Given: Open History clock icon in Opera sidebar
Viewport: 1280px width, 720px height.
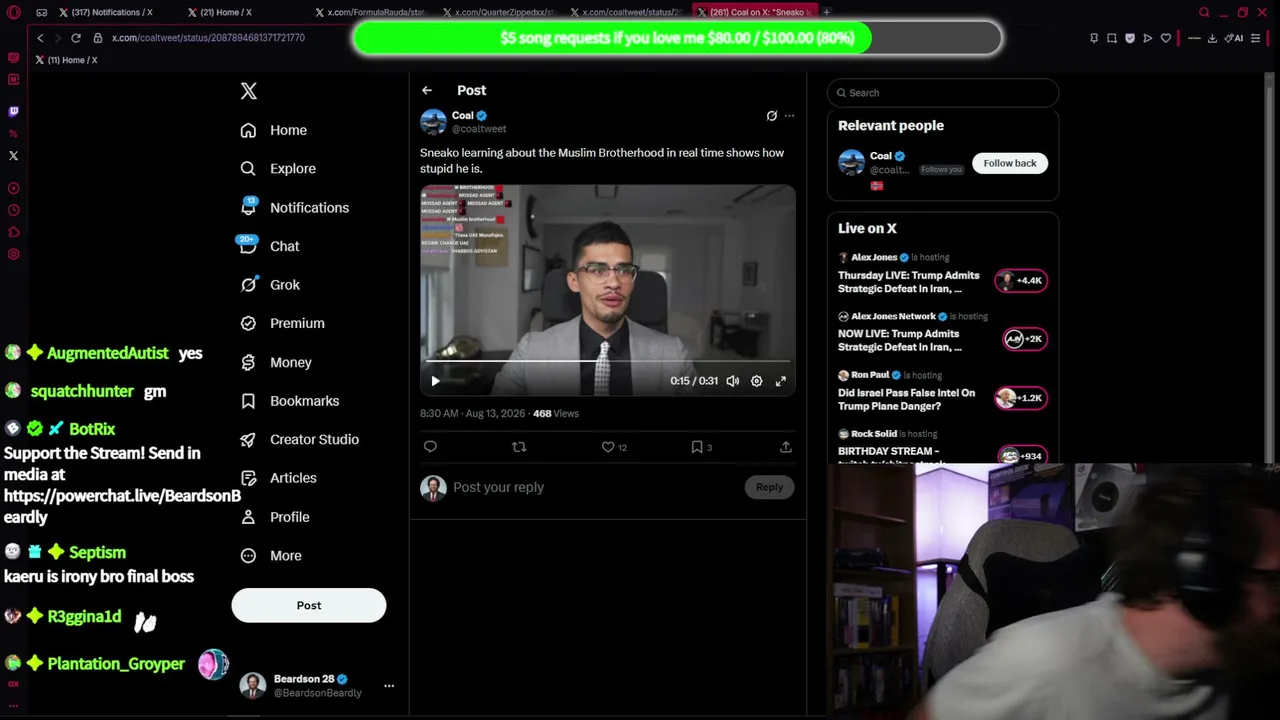Looking at the screenshot, I should (13, 210).
